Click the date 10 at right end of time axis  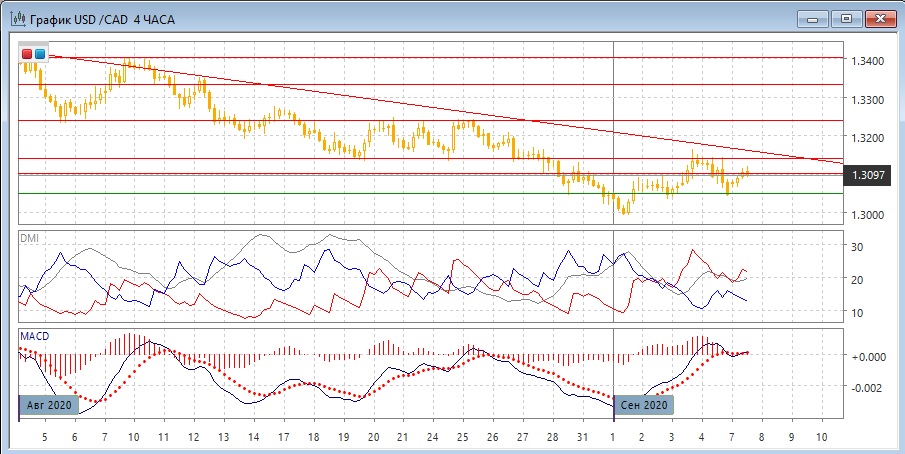[821, 438]
